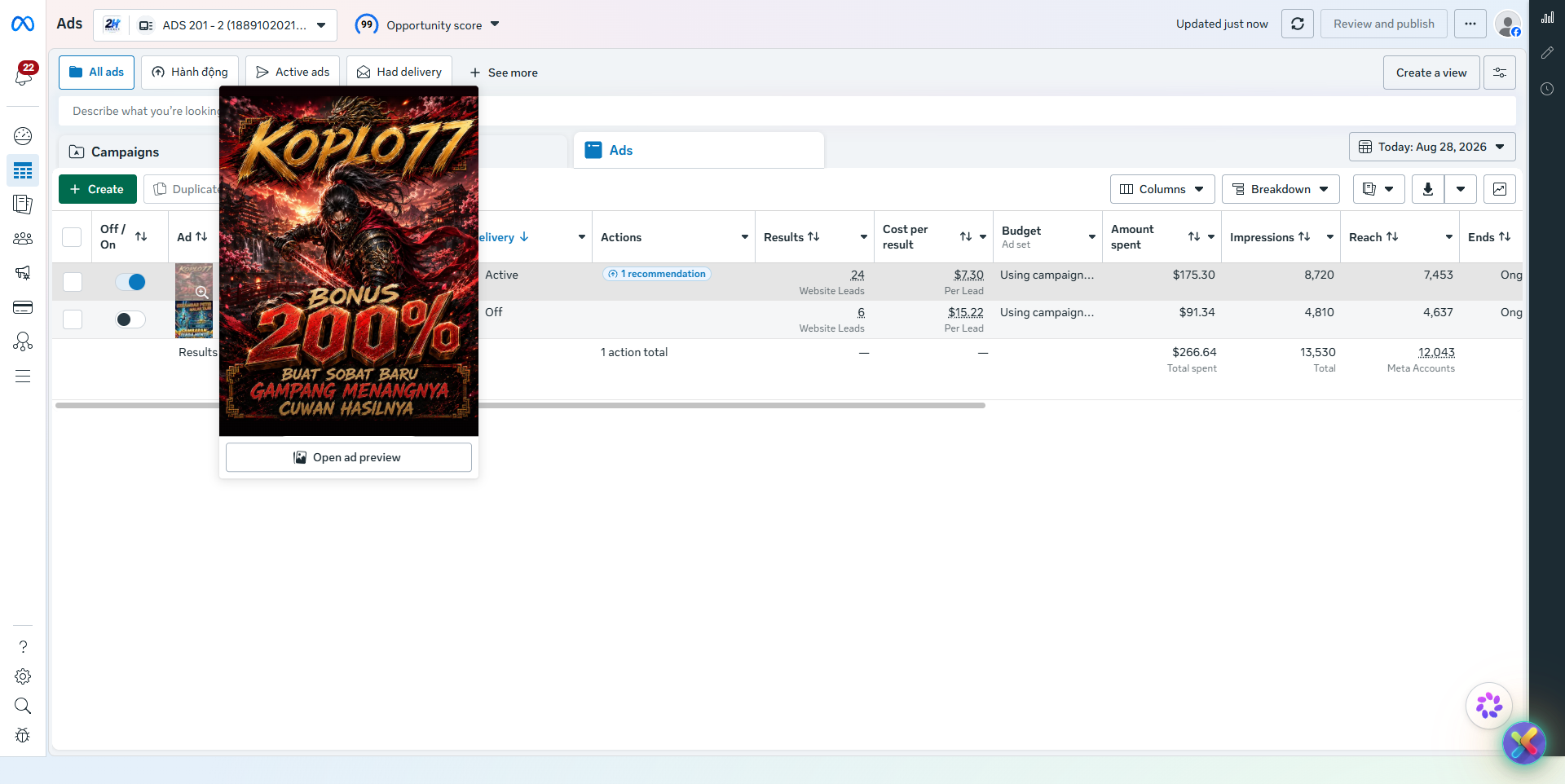Screen dimensions: 1565x784
Task: Open the charts view icon in toolbar
Action: [1500, 189]
